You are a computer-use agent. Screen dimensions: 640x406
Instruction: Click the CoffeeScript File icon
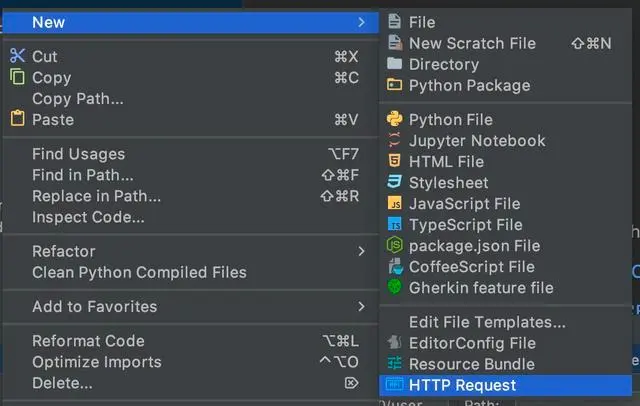[x=395, y=266]
